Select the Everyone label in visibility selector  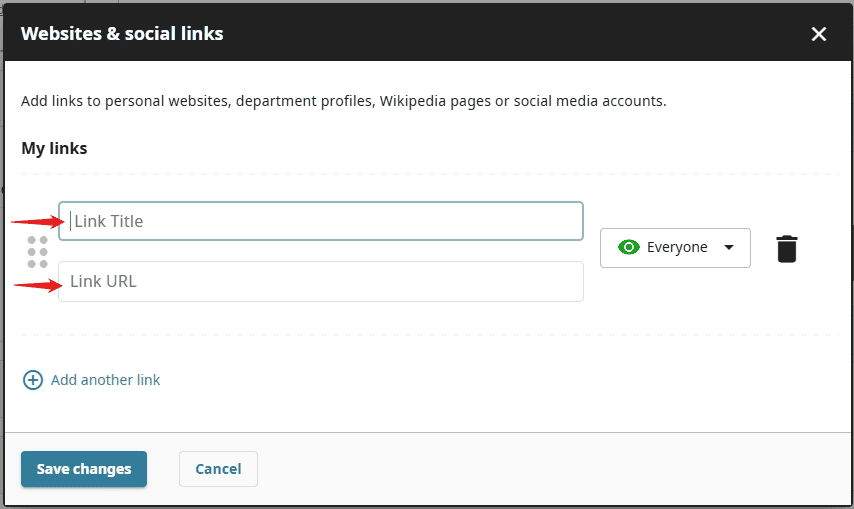click(677, 247)
